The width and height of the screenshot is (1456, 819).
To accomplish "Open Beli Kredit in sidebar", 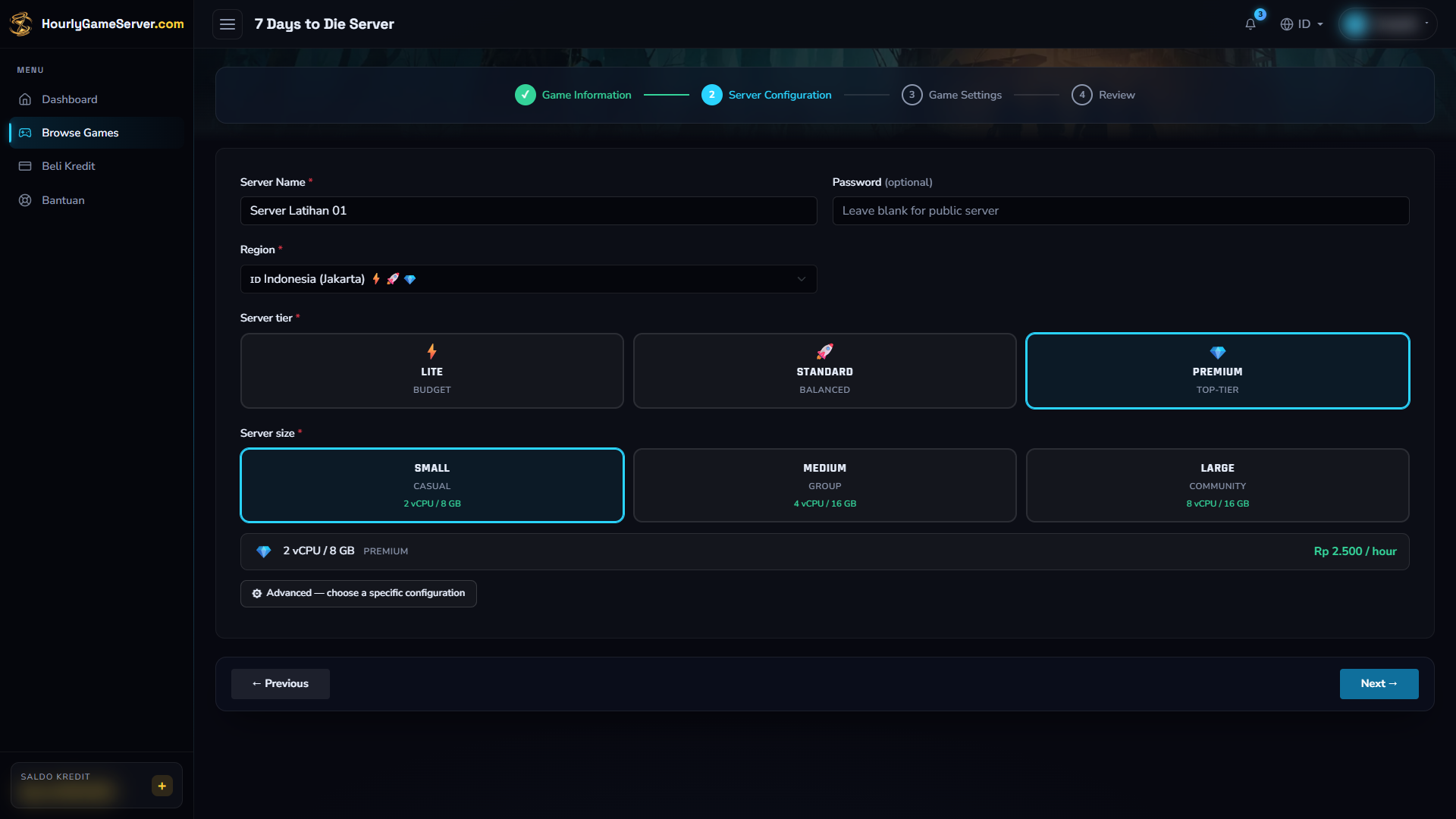I will click(x=96, y=166).
